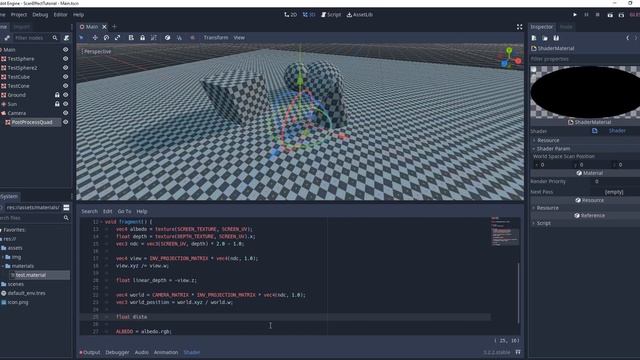Open shader editor Search menu

tap(89, 211)
